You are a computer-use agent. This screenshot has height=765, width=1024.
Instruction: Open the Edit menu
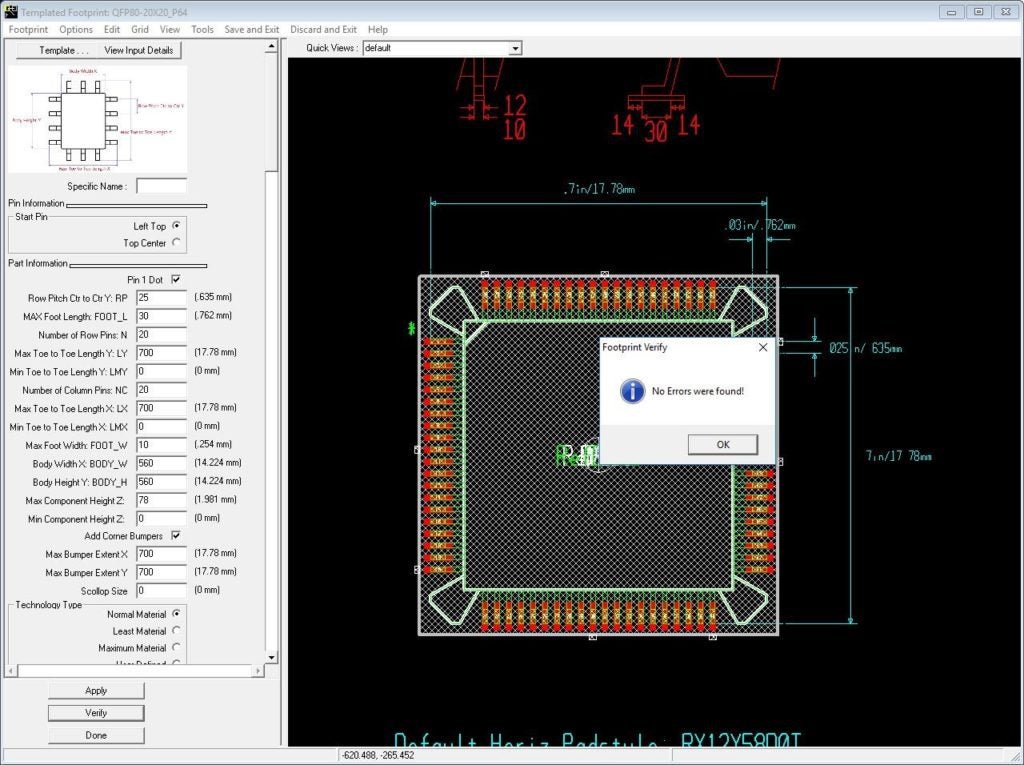coord(112,29)
